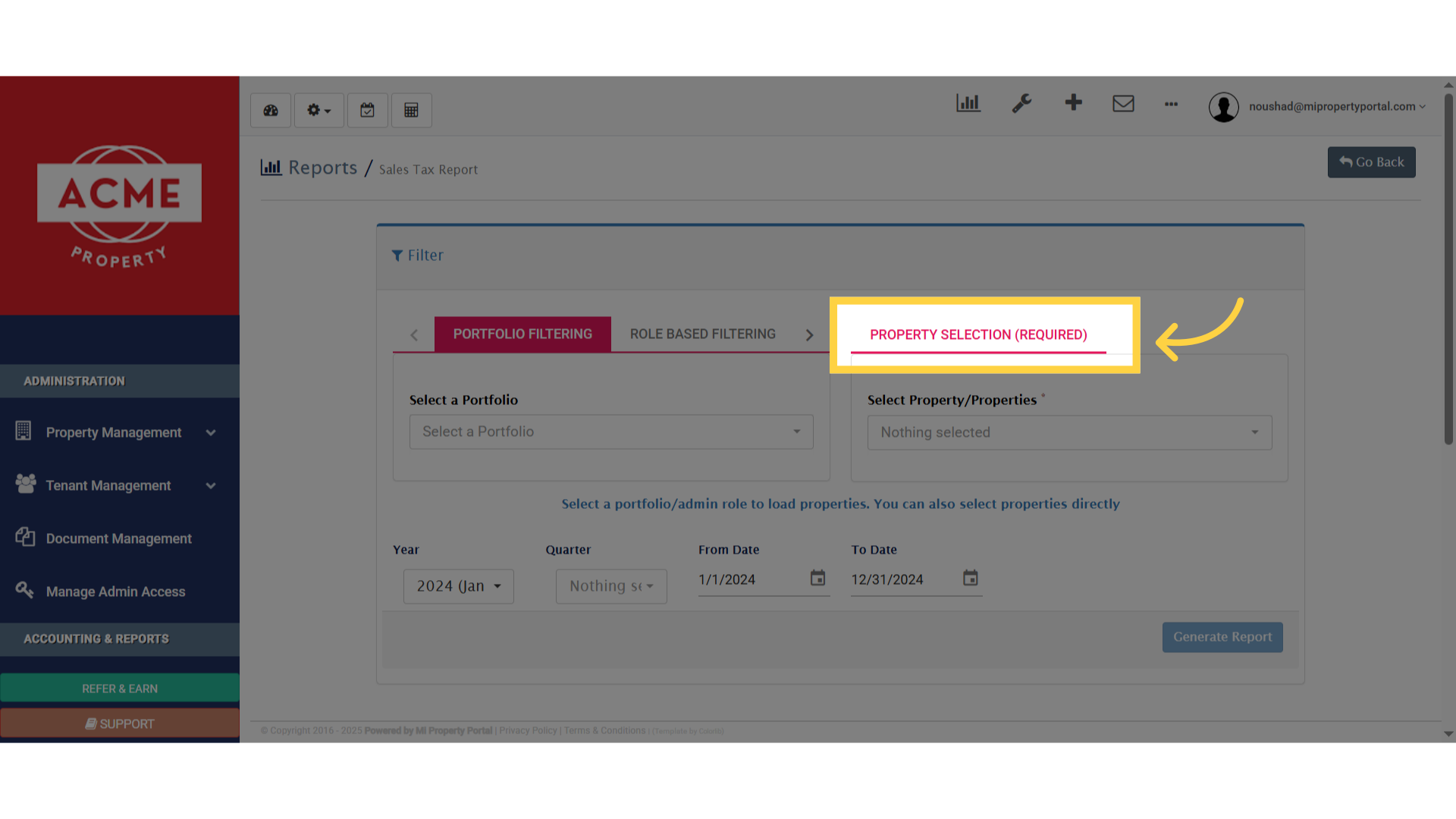Open the Privacy Policy link
The width and height of the screenshot is (1456, 819).
pos(528,731)
